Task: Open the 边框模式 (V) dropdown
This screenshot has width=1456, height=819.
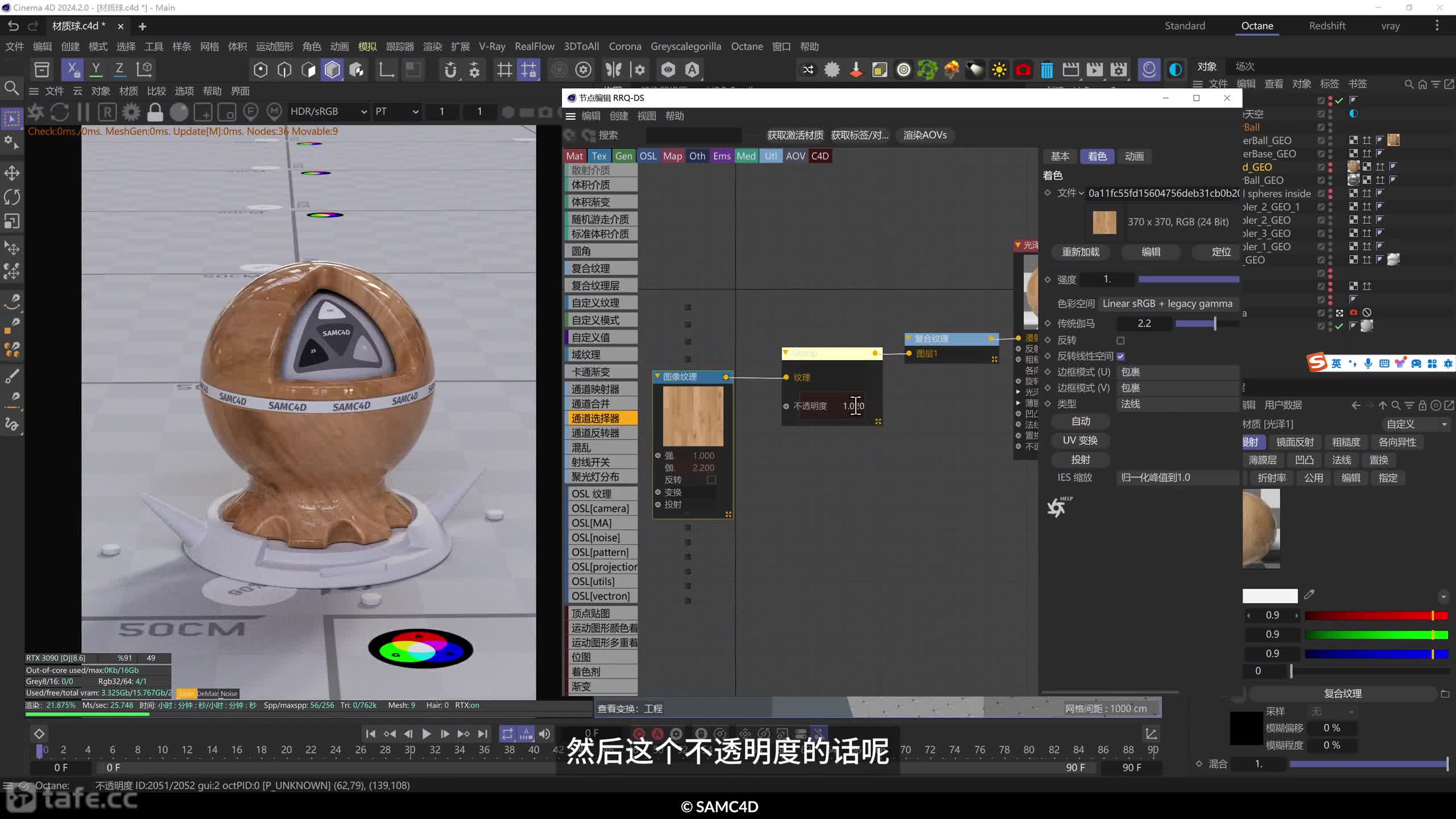Action: (1178, 388)
